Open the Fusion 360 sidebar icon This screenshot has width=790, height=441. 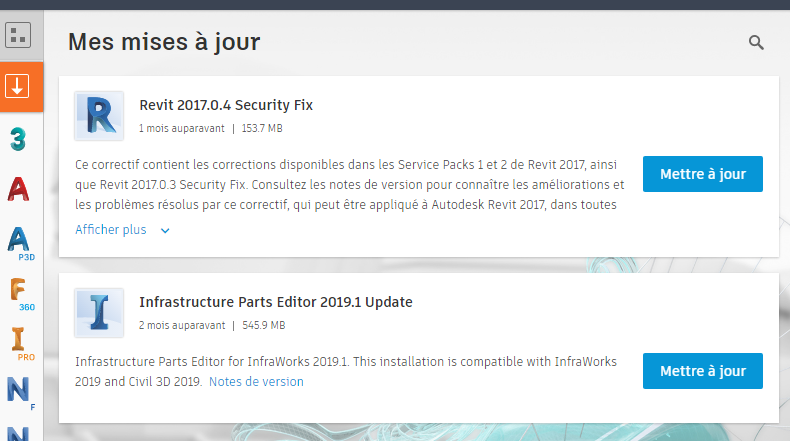19,292
